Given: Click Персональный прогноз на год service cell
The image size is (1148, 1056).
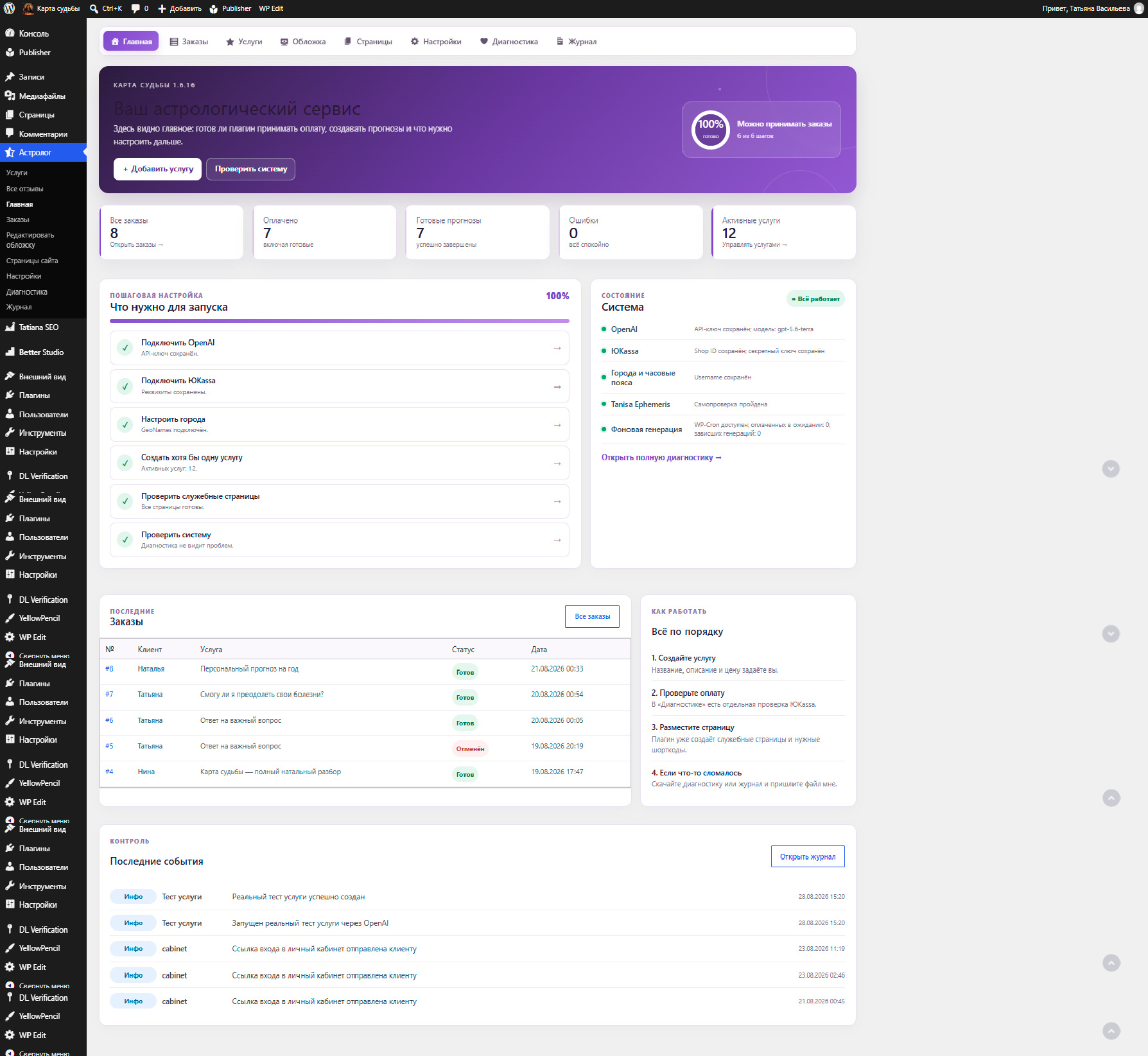Looking at the screenshot, I should click(x=249, y=669).
